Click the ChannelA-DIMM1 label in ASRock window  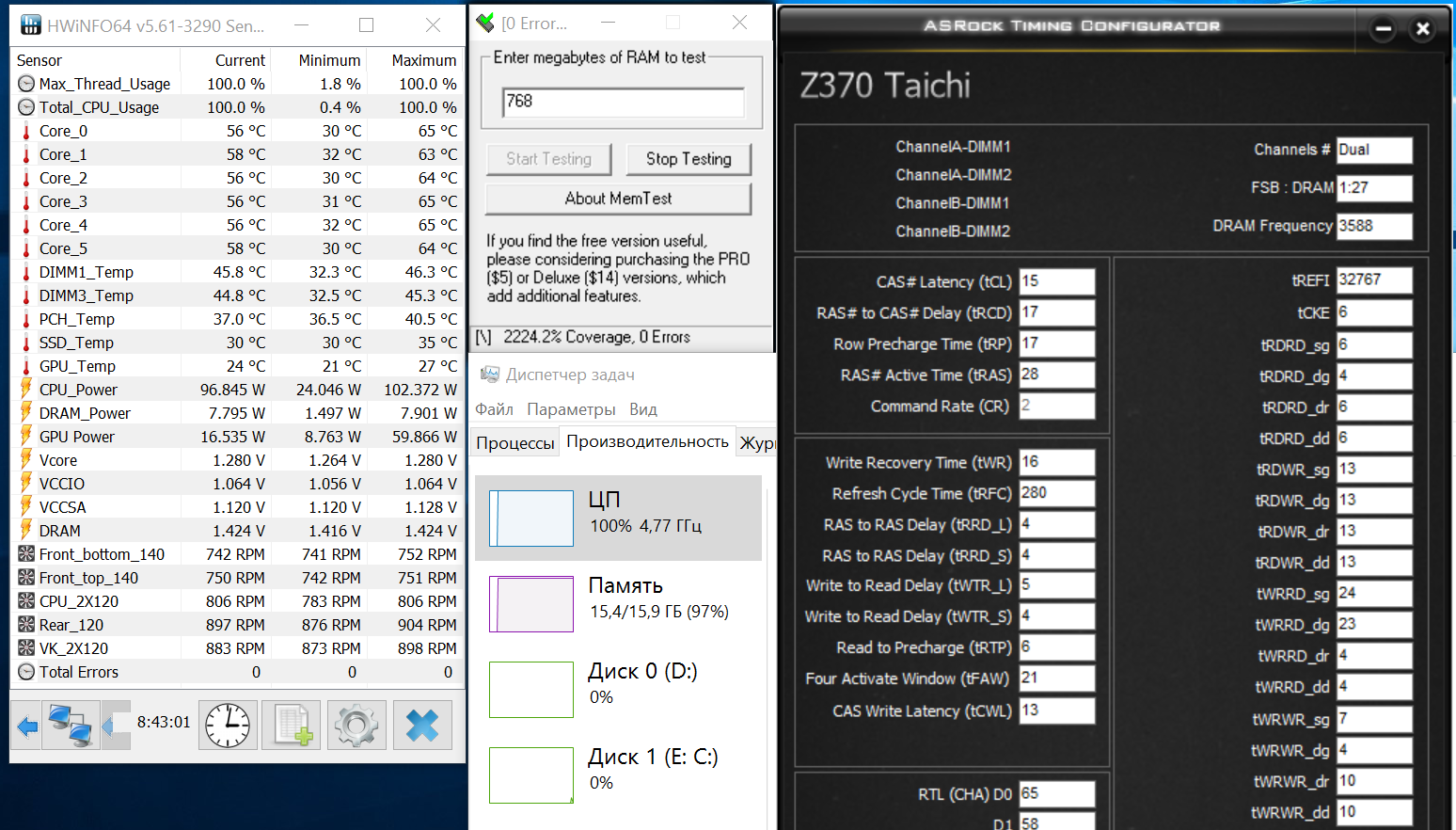953,147
